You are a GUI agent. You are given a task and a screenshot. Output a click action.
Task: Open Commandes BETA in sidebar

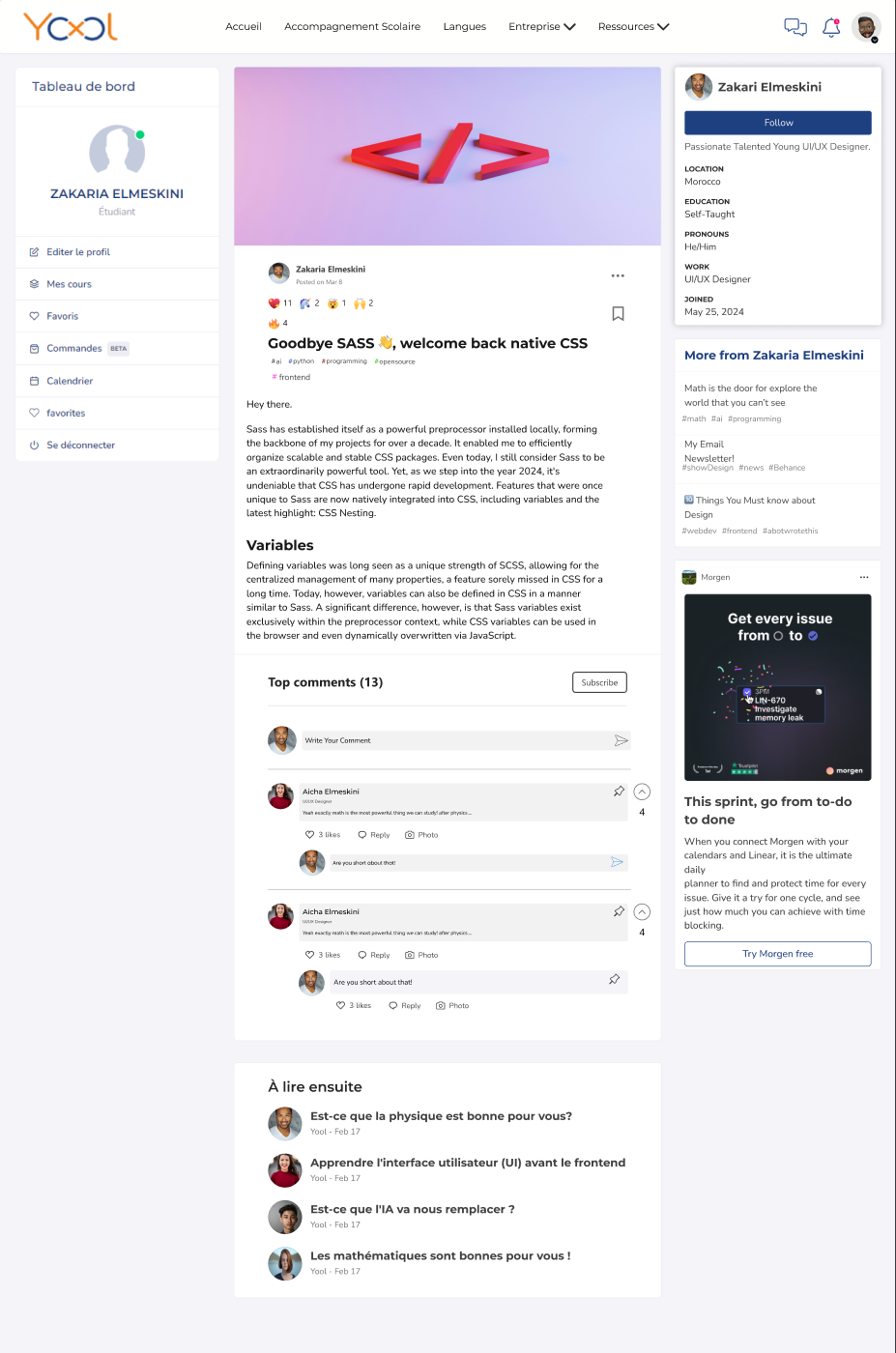(117, 349)
